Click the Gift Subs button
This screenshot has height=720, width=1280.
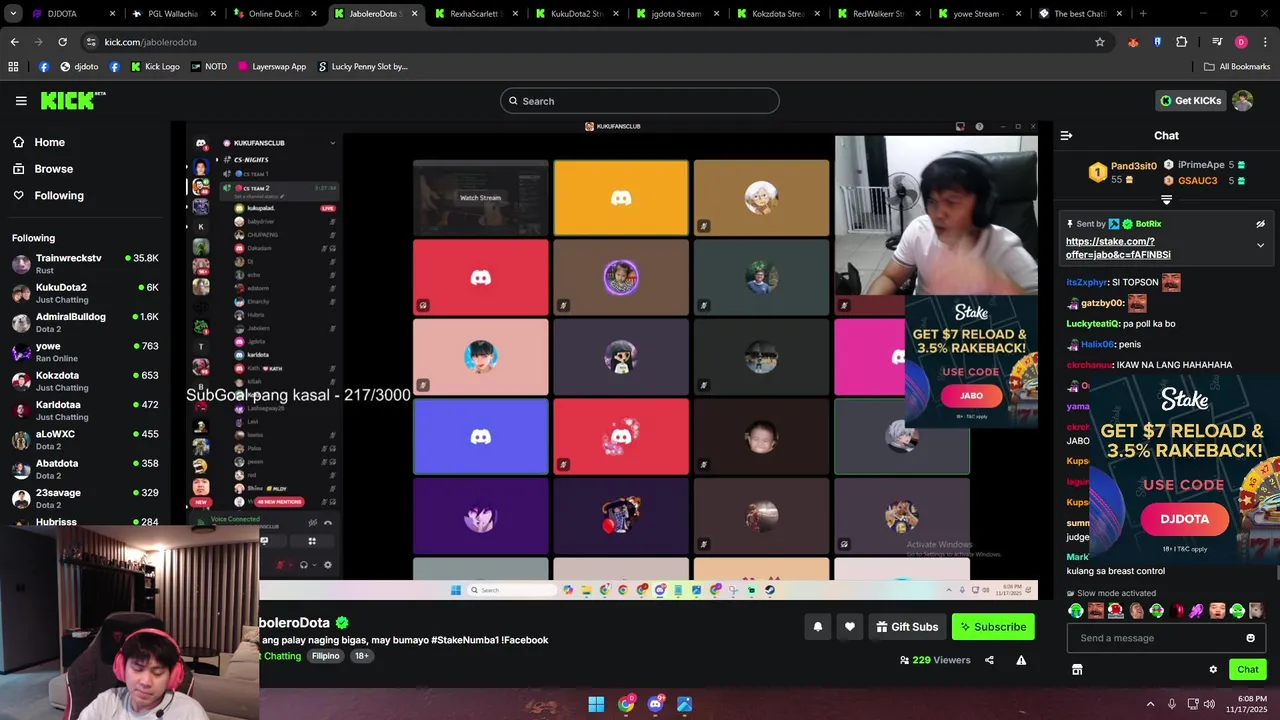click(x=907, y=627)
